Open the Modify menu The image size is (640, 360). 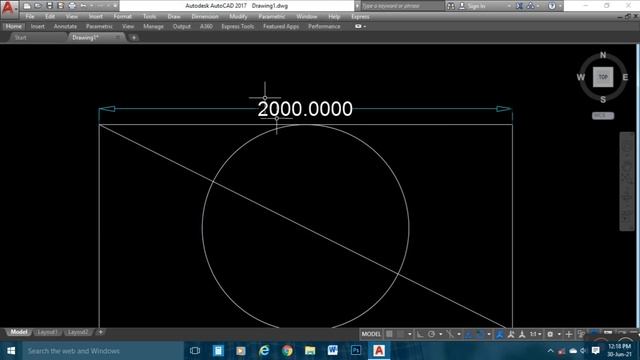[238, 16]
